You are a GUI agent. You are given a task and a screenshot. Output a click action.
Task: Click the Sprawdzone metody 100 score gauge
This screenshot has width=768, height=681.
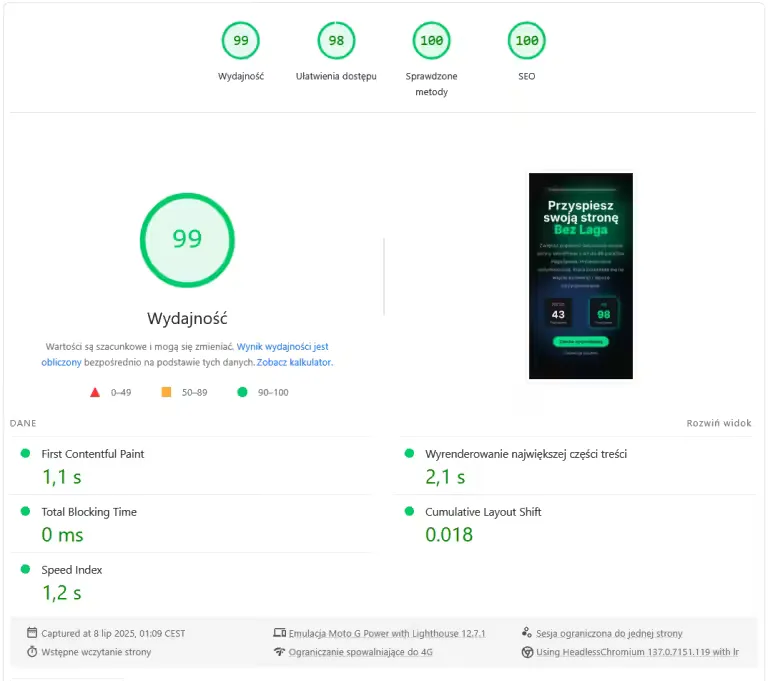(x=431, y=40)
